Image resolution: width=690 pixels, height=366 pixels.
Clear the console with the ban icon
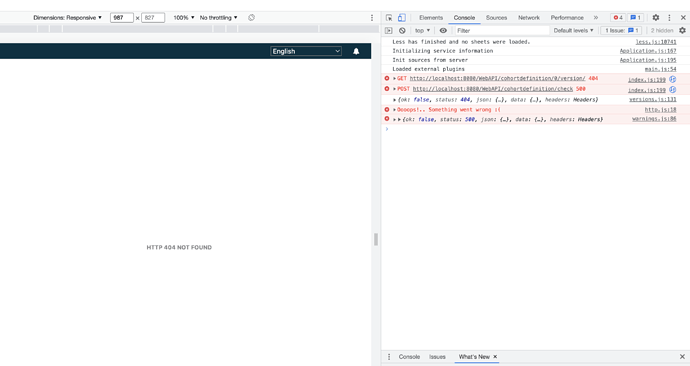(402, 30)
